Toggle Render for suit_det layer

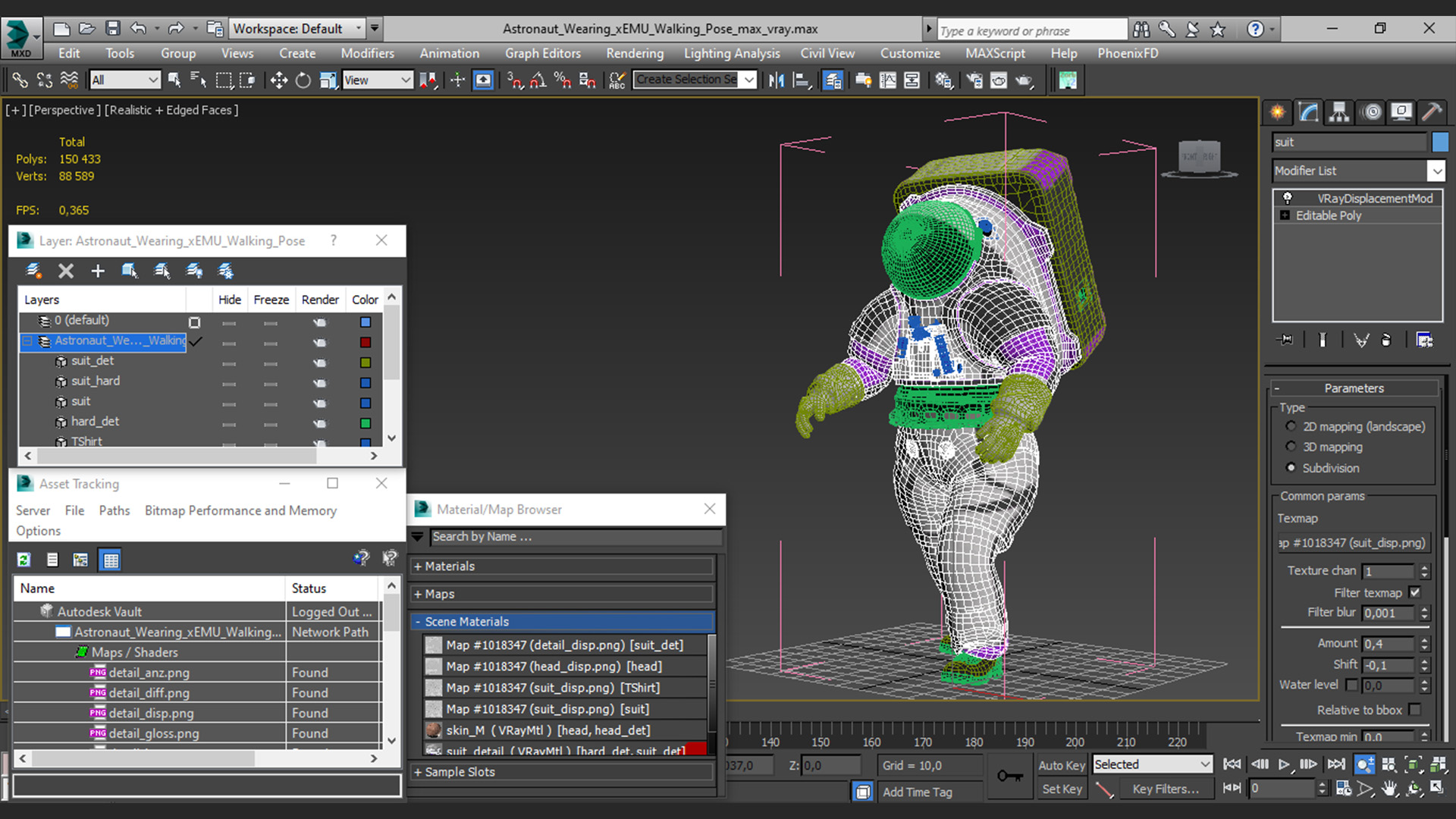320,362
